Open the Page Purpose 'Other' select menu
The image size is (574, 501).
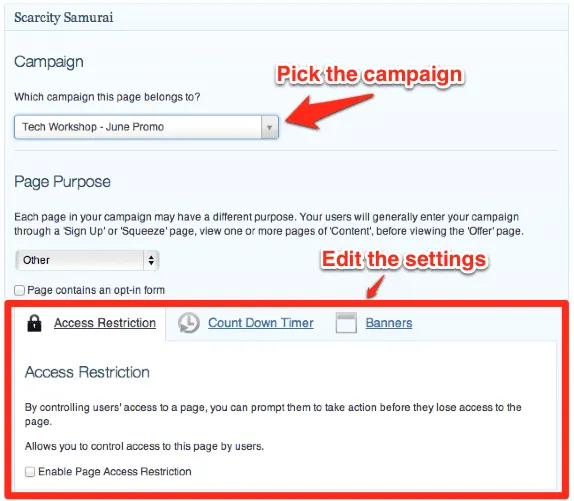87,260
